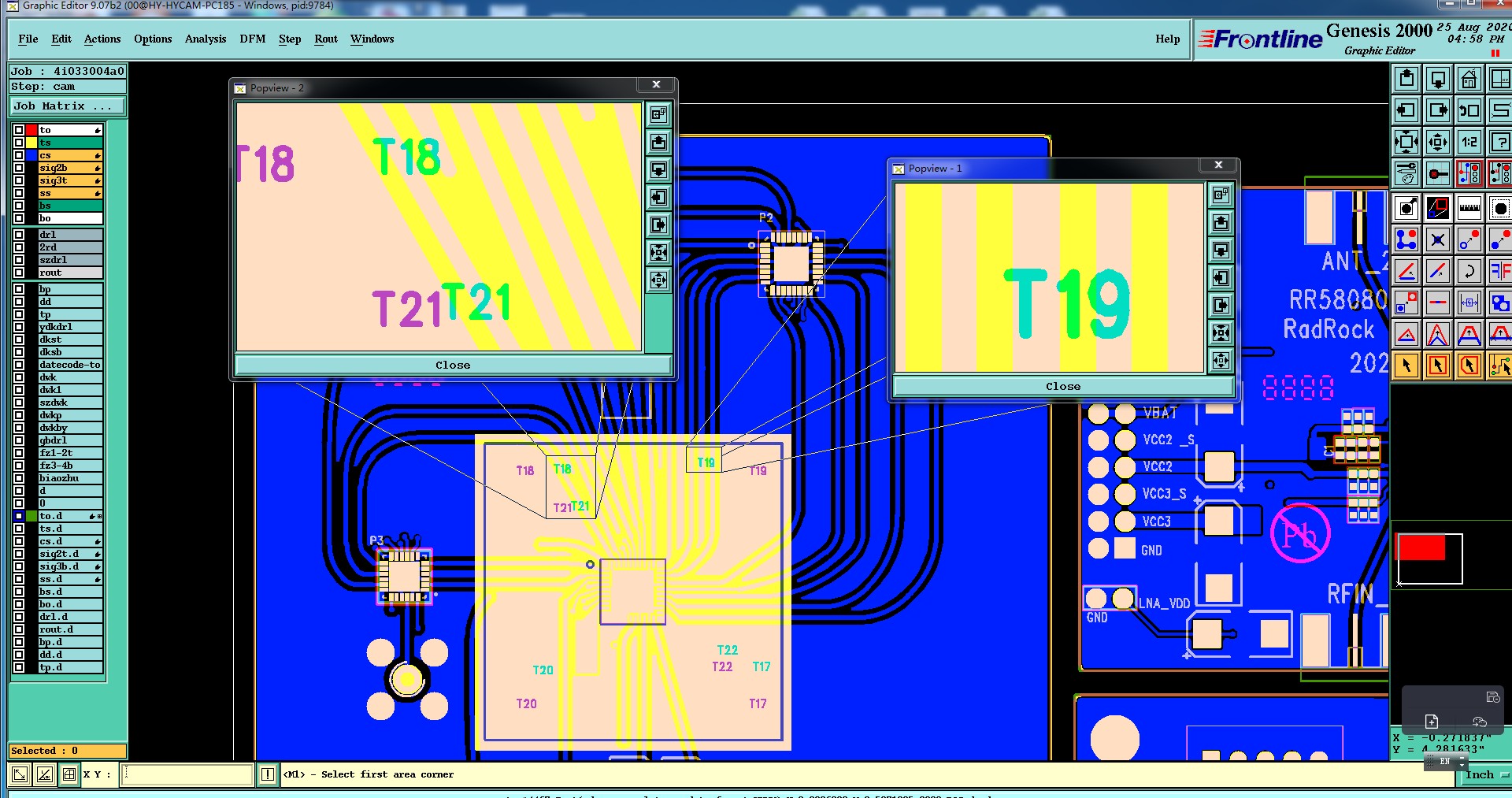The width and height of the screenshot is (1512, 798).
Task: Open the Analysis menu
Action: (206, 39)
